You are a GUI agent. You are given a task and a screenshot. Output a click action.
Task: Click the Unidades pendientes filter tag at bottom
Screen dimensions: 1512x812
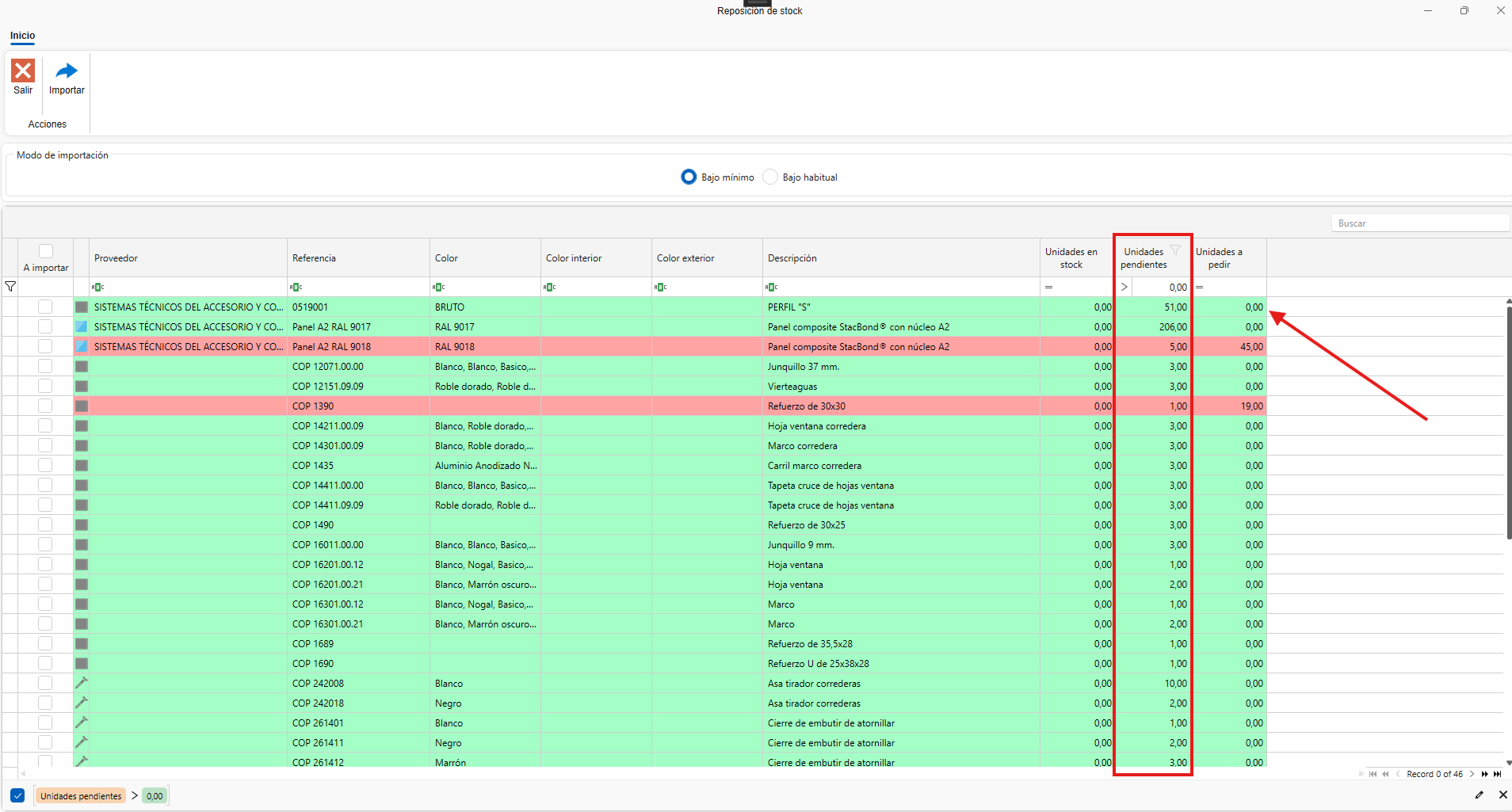(81, 796)
